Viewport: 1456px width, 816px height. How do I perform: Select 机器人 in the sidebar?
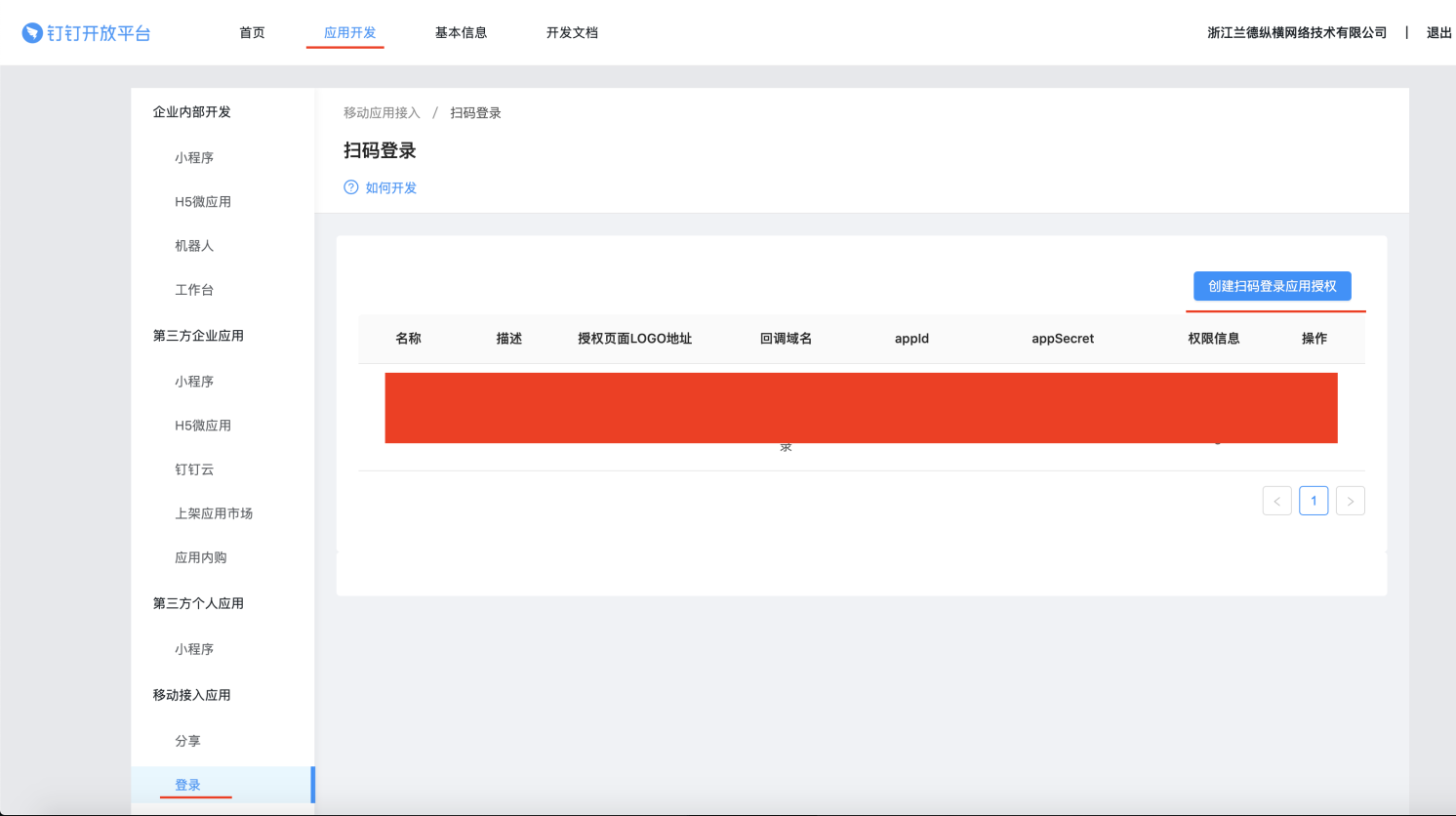(194, 246)
